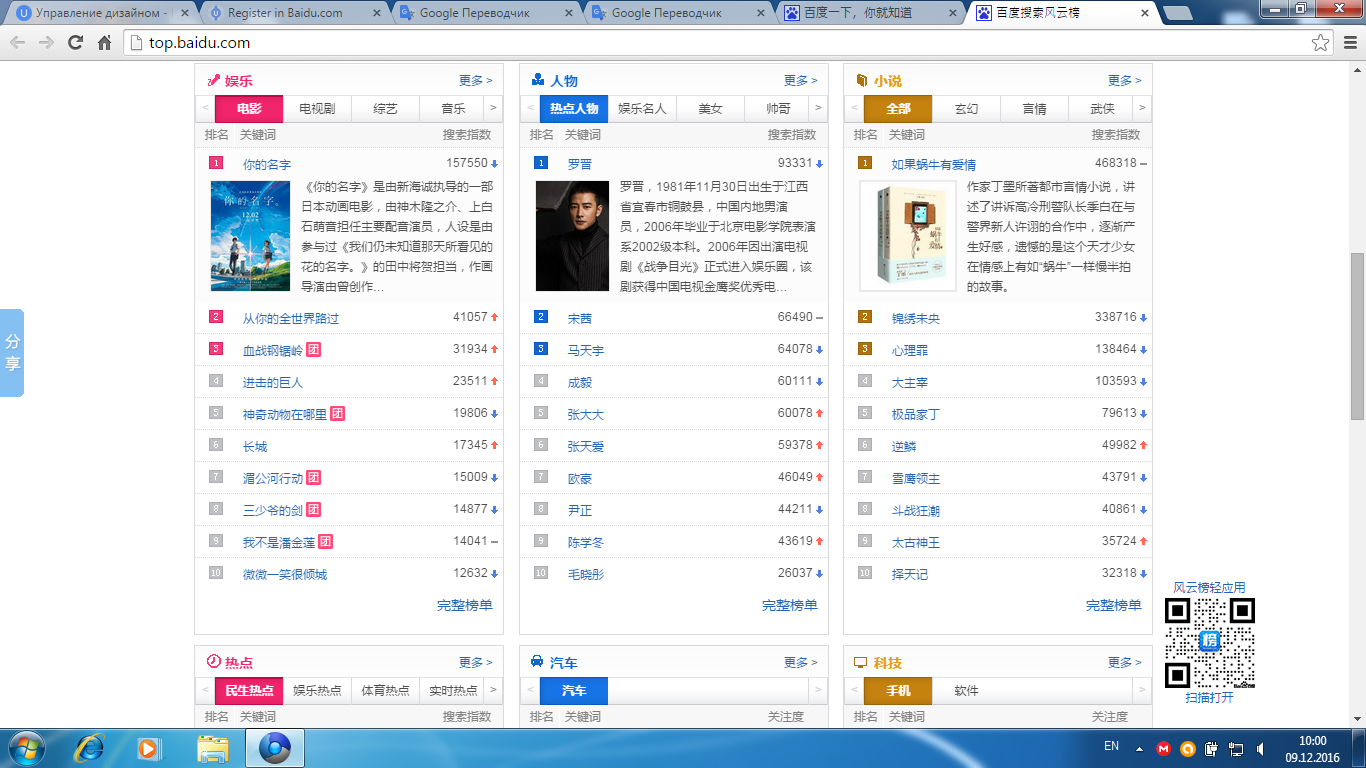Open 完整榜单 under 人物 list

click(790, 605)
